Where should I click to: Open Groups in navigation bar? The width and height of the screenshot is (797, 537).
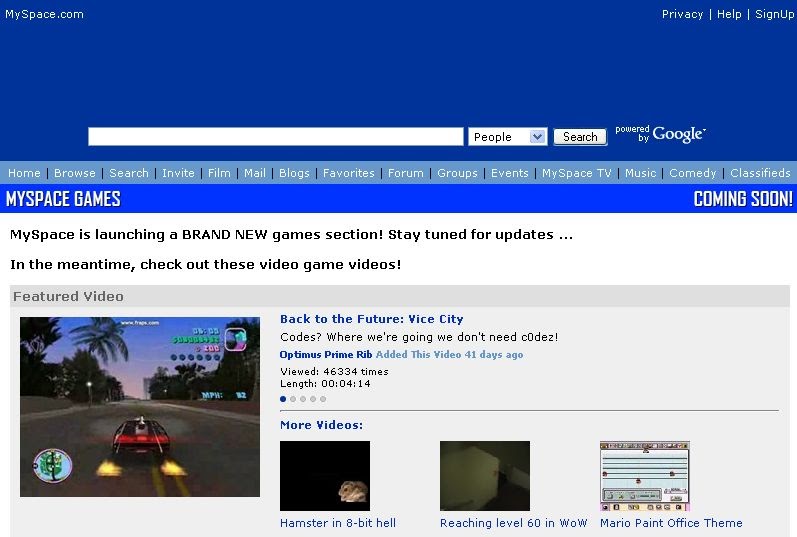(457, 173)
